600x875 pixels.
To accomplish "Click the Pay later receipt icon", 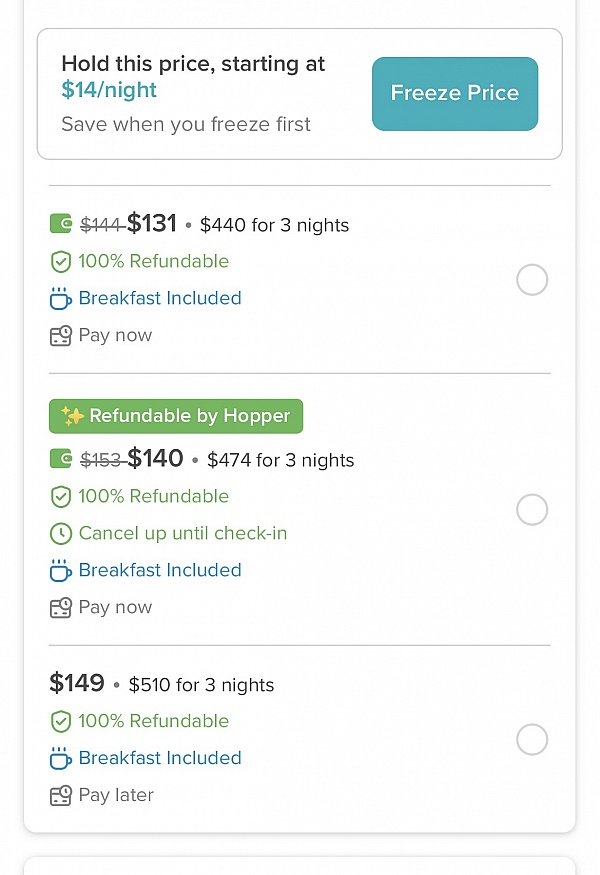I will [61, 795].
